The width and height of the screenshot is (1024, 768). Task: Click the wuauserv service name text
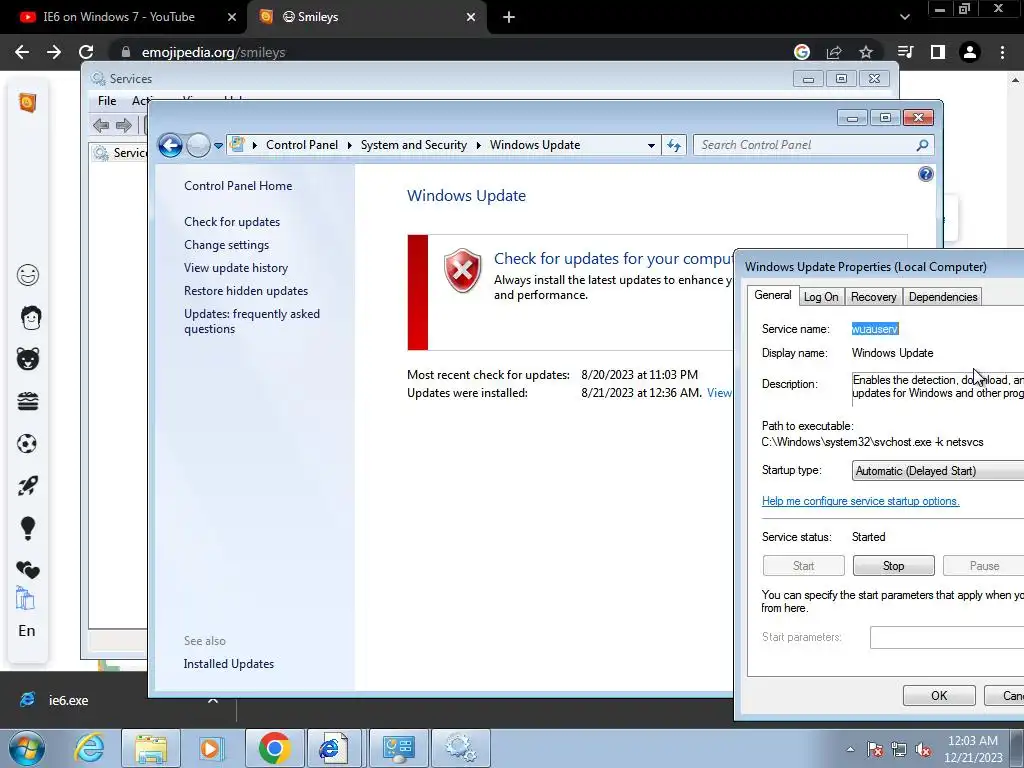[875, 329]
